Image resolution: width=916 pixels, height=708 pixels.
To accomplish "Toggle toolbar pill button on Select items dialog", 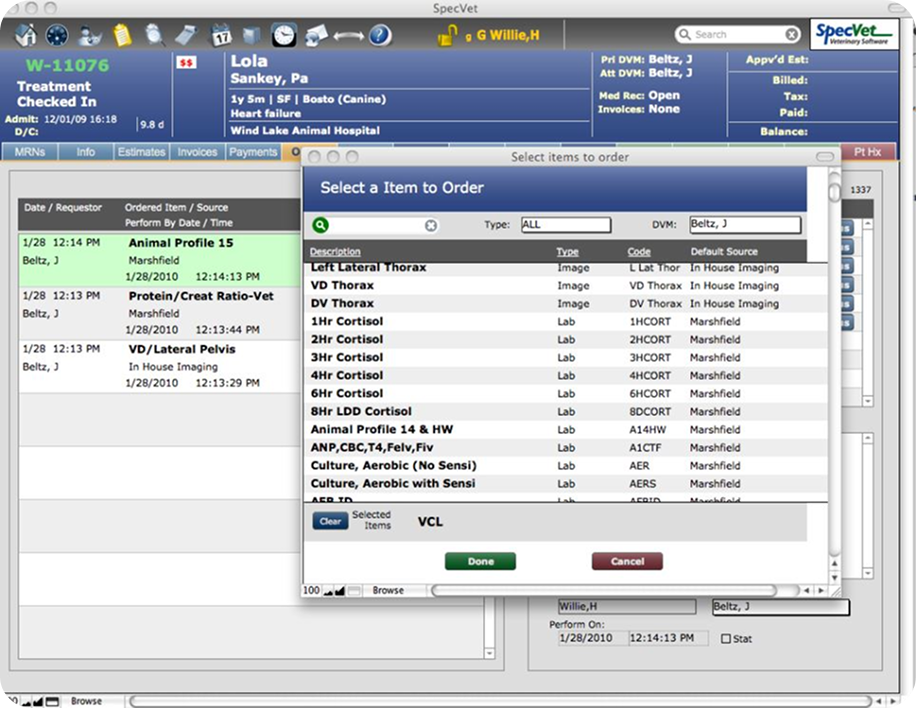I will pyautogui.click(x=825, y=157).
